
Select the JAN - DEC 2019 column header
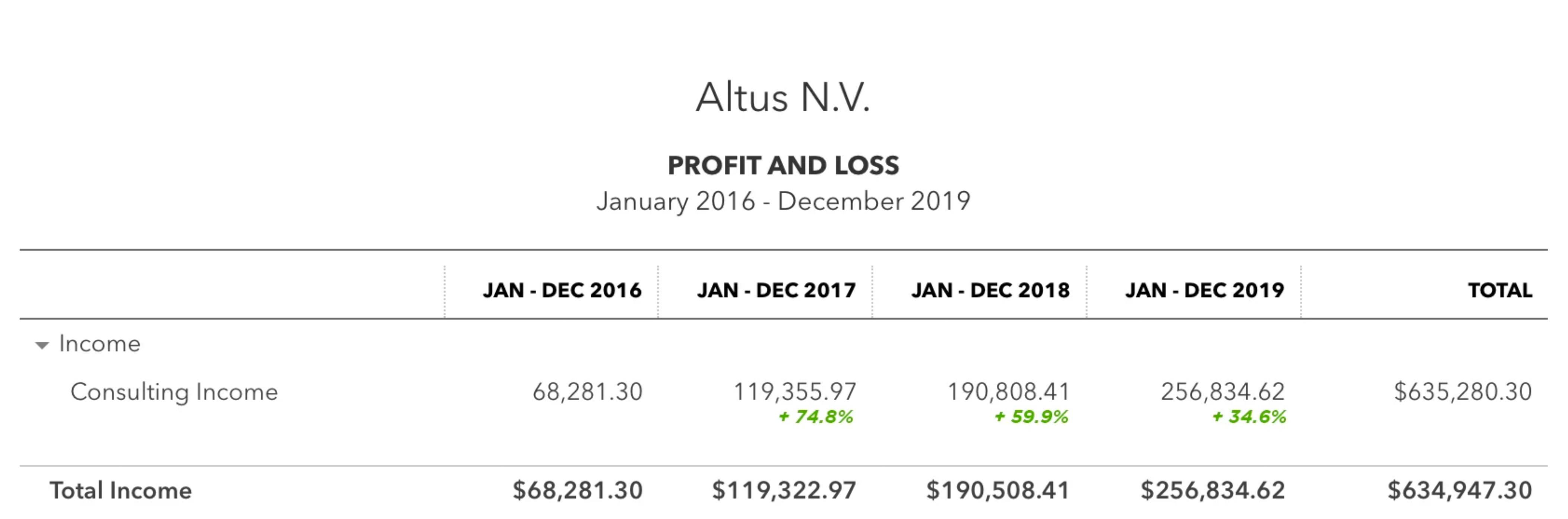click(1205, 290)
